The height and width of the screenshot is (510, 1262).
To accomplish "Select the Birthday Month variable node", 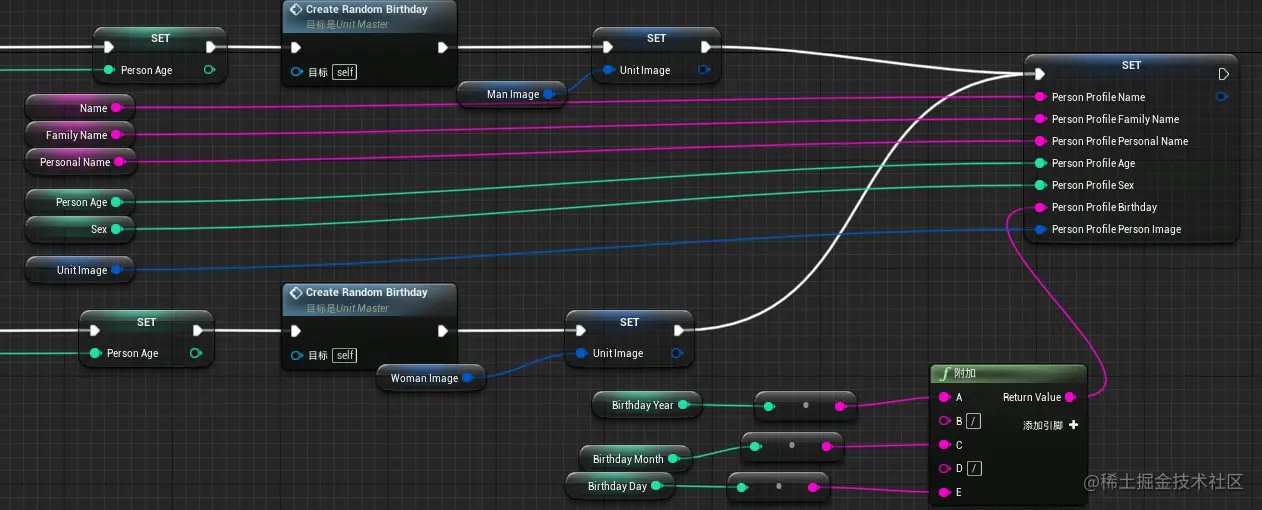I will click(635, 459).
